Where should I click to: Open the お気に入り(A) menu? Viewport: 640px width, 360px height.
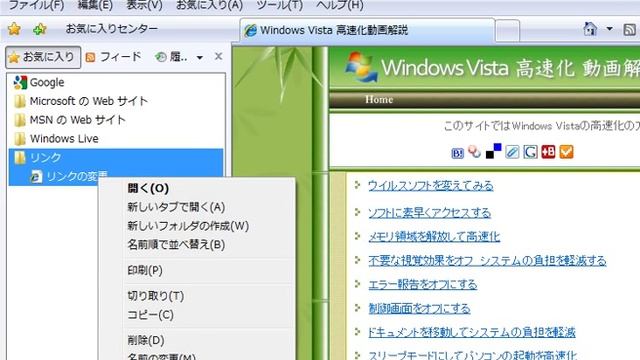[209, 6]
